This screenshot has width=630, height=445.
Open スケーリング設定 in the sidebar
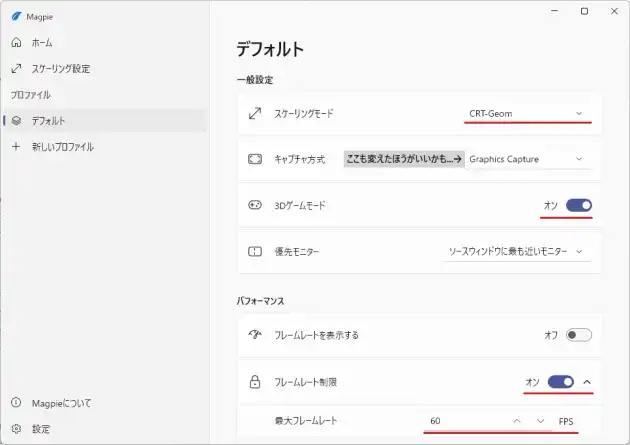[60, 69]
